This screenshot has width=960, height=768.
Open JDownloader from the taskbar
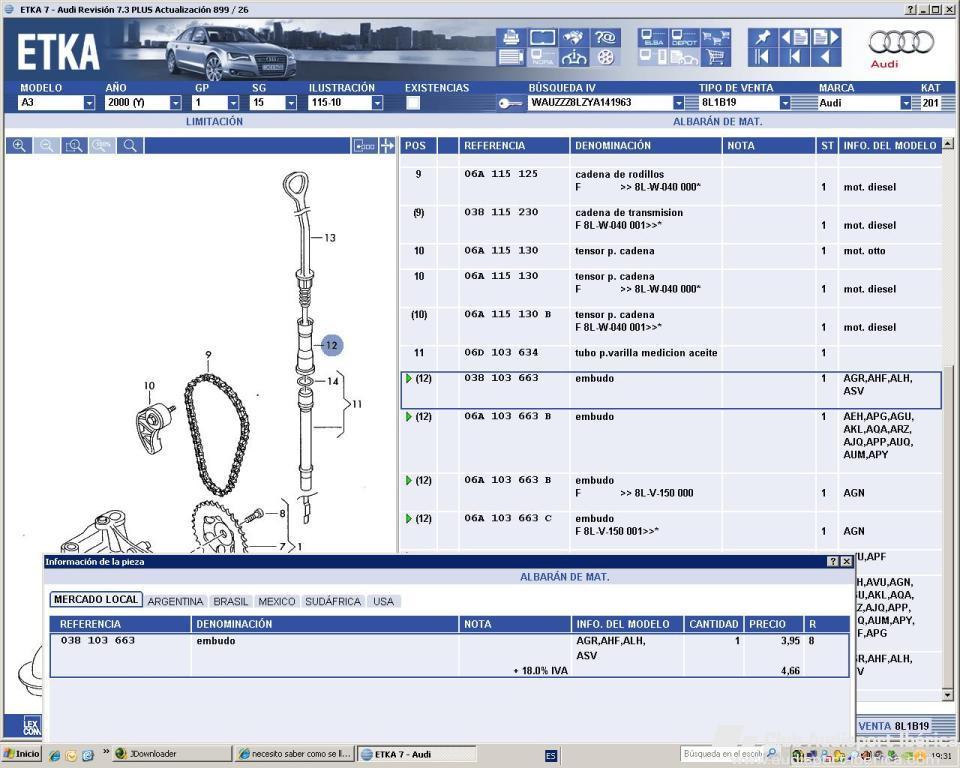[171, 754]
